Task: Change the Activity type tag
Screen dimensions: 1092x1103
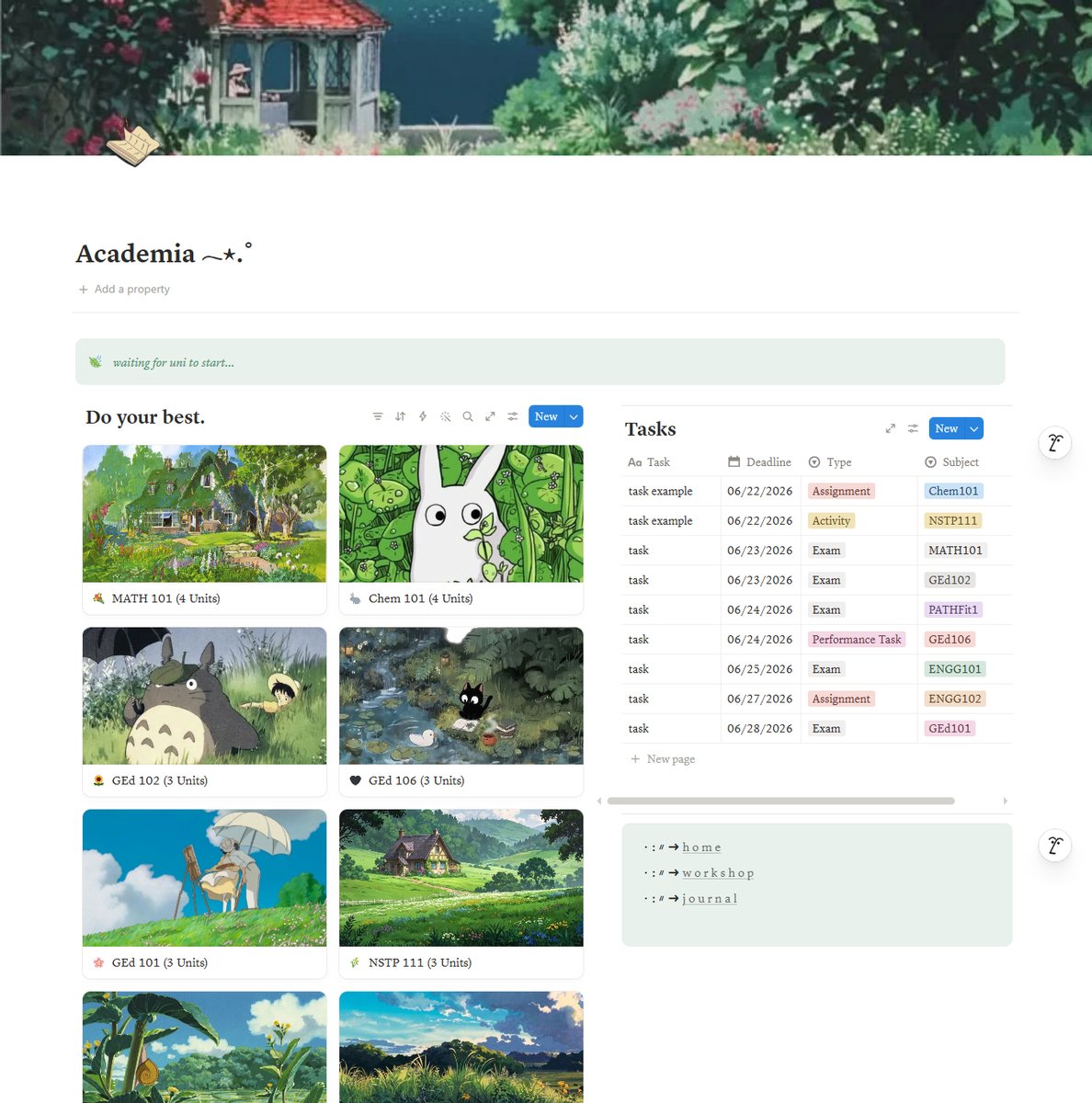Action: point(831,520)
